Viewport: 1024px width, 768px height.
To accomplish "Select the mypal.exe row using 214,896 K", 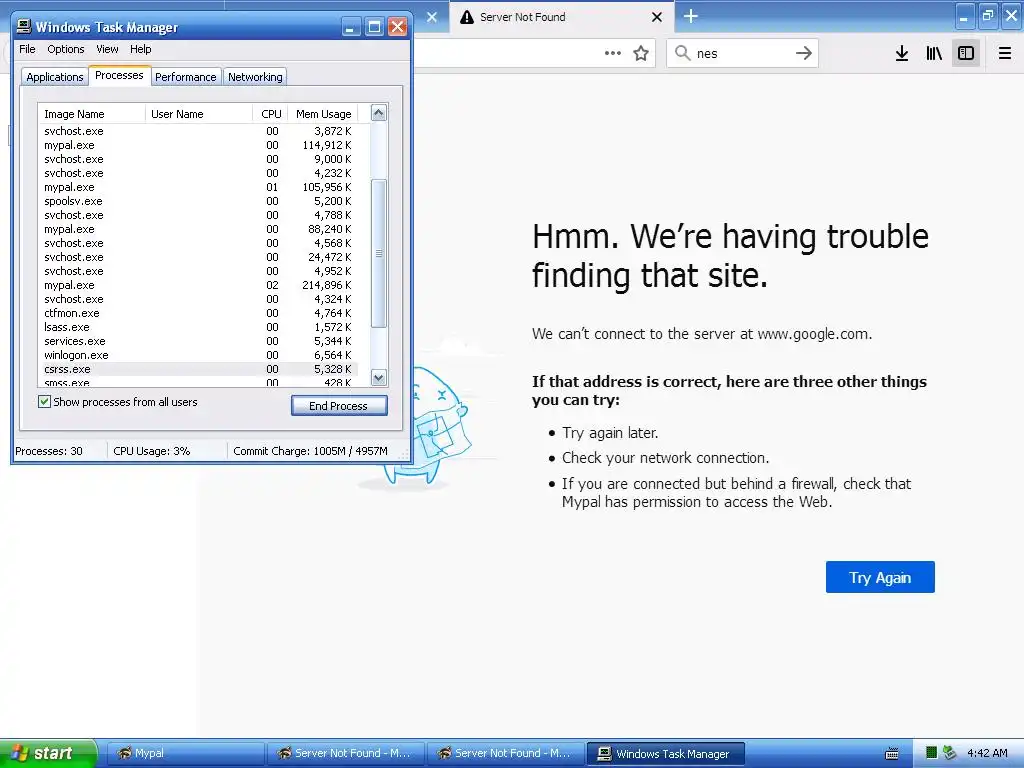I will [198, 285].
